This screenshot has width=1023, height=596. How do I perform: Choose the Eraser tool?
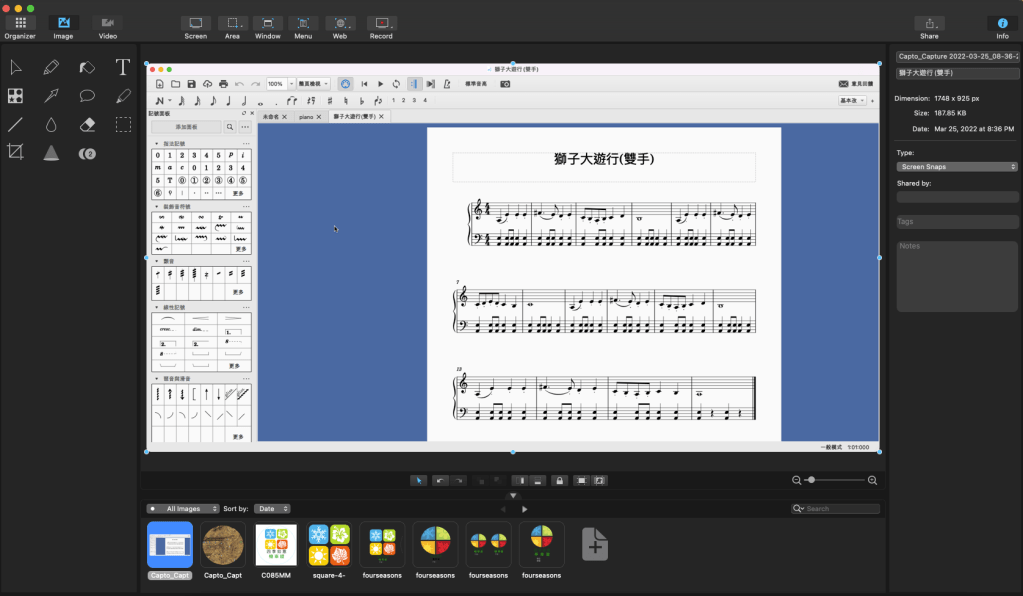point(87,125)
